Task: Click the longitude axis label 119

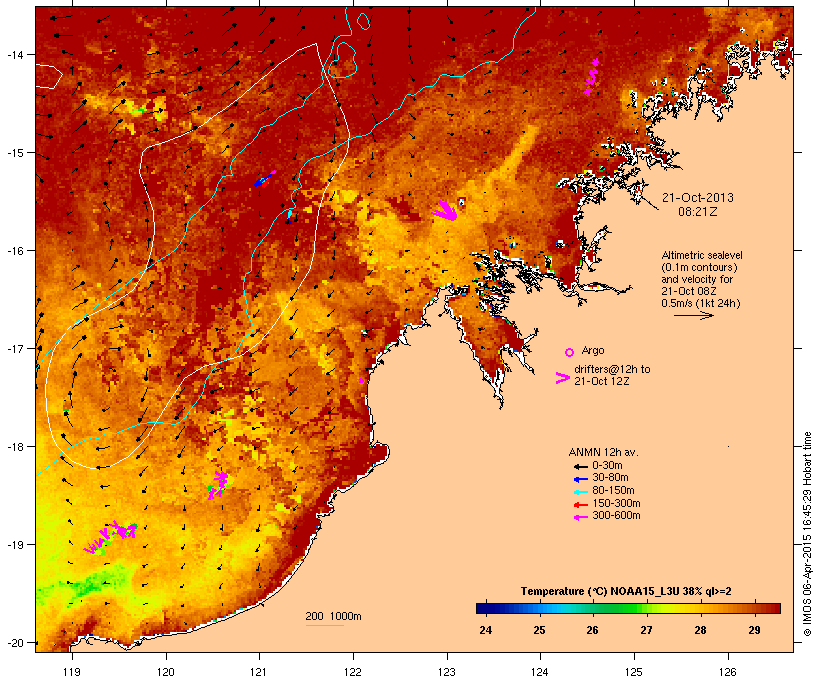Action: coord(72,672)
